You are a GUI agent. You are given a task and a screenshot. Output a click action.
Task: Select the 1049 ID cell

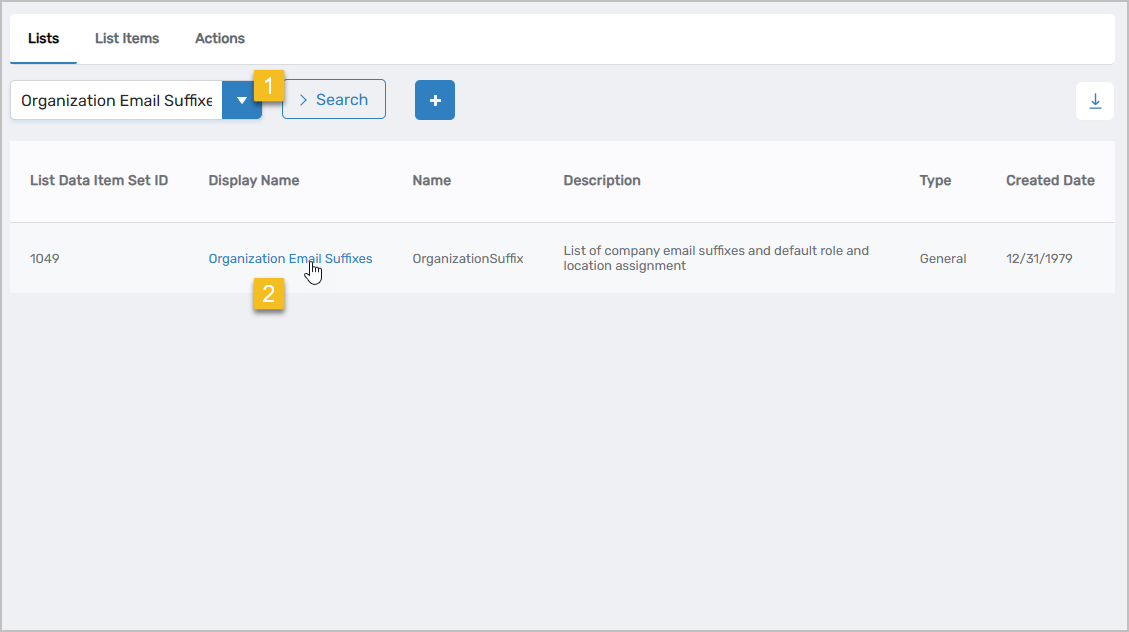[45, 259]
